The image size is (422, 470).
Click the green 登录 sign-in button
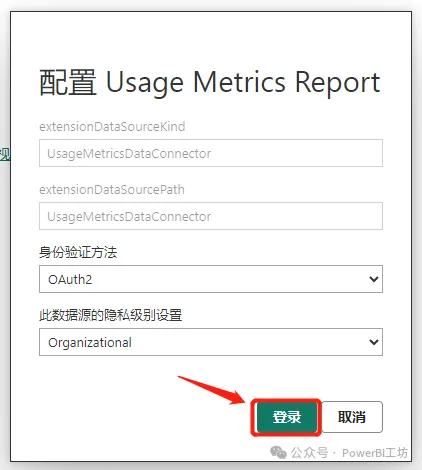tap(287, 417)
